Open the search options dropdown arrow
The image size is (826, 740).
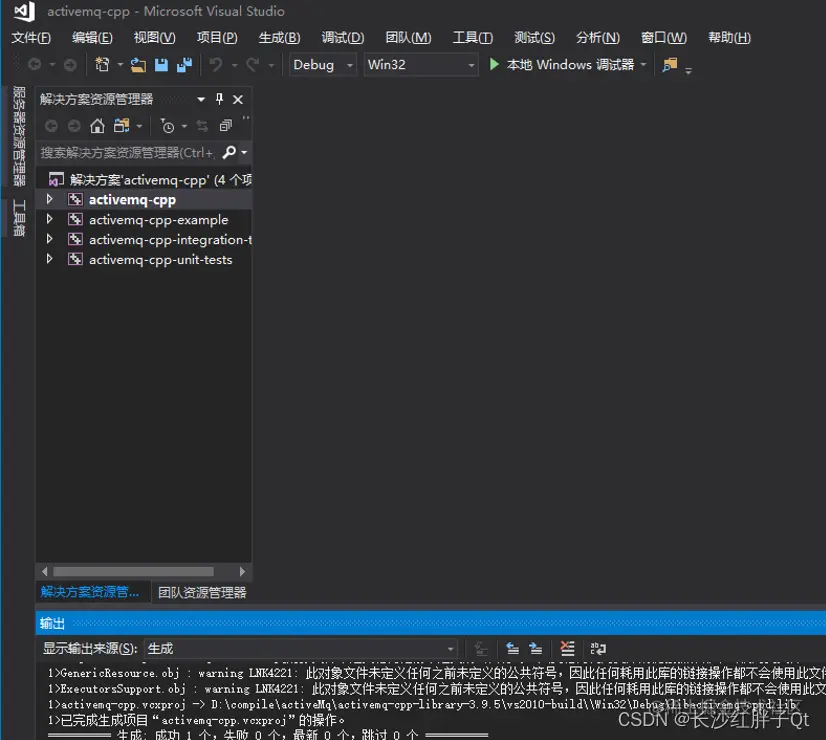[244, 153]
